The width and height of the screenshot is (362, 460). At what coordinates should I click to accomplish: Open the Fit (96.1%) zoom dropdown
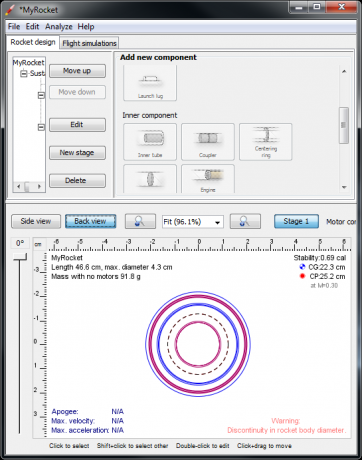(x=193, y=222)
